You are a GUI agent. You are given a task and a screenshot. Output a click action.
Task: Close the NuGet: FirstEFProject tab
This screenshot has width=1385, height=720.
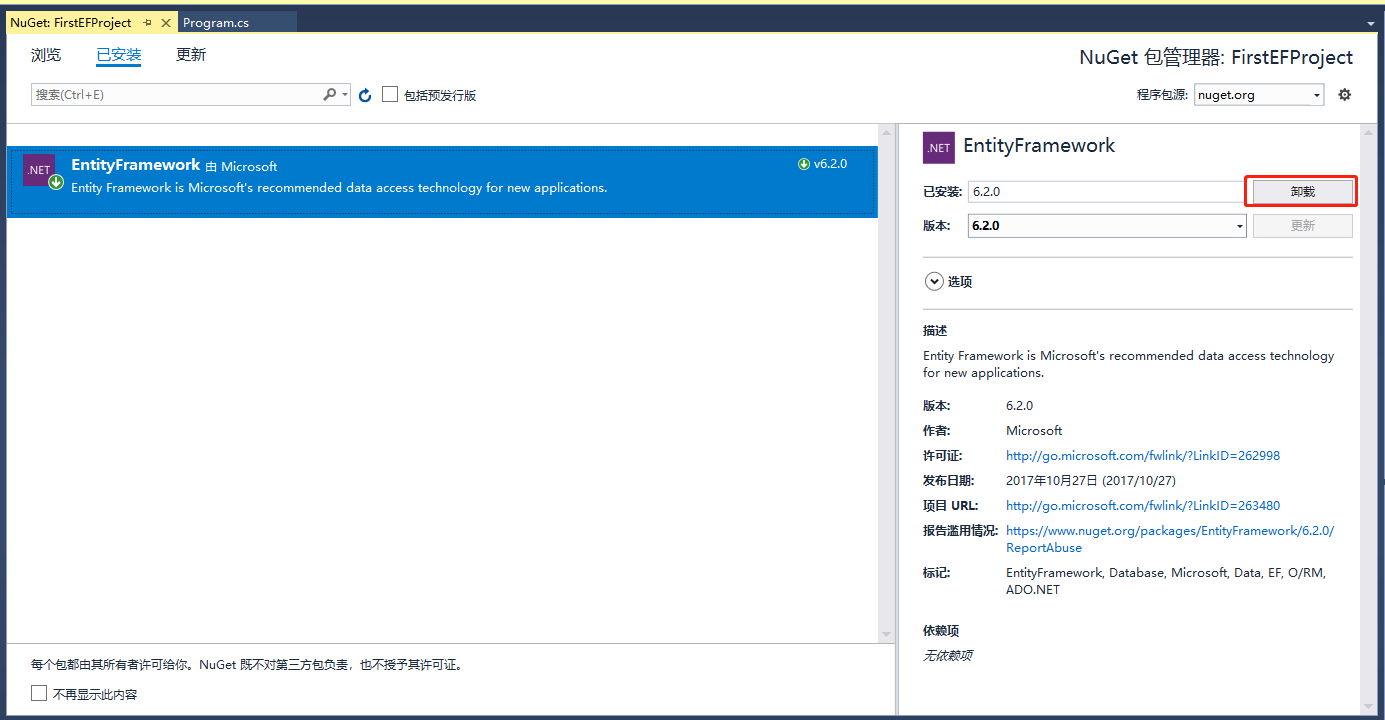click(x=166, y=22)
